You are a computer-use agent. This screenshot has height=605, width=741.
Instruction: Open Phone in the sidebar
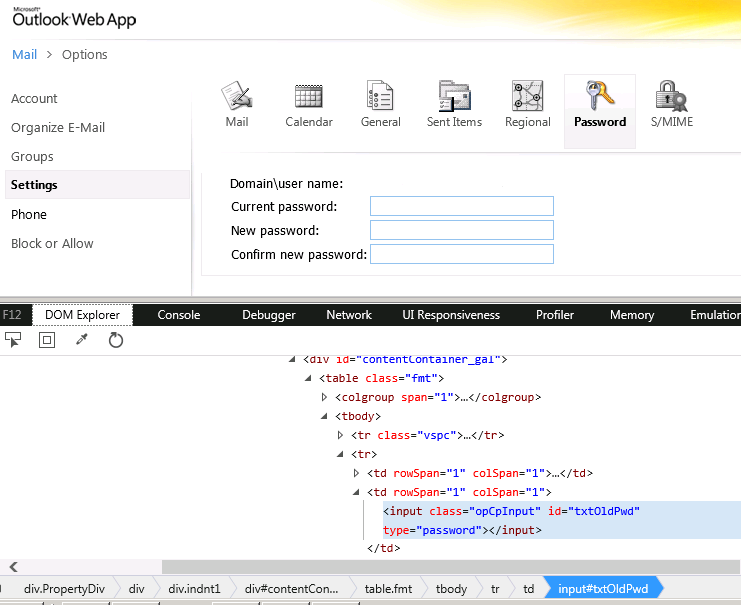[x=29, y=215]
